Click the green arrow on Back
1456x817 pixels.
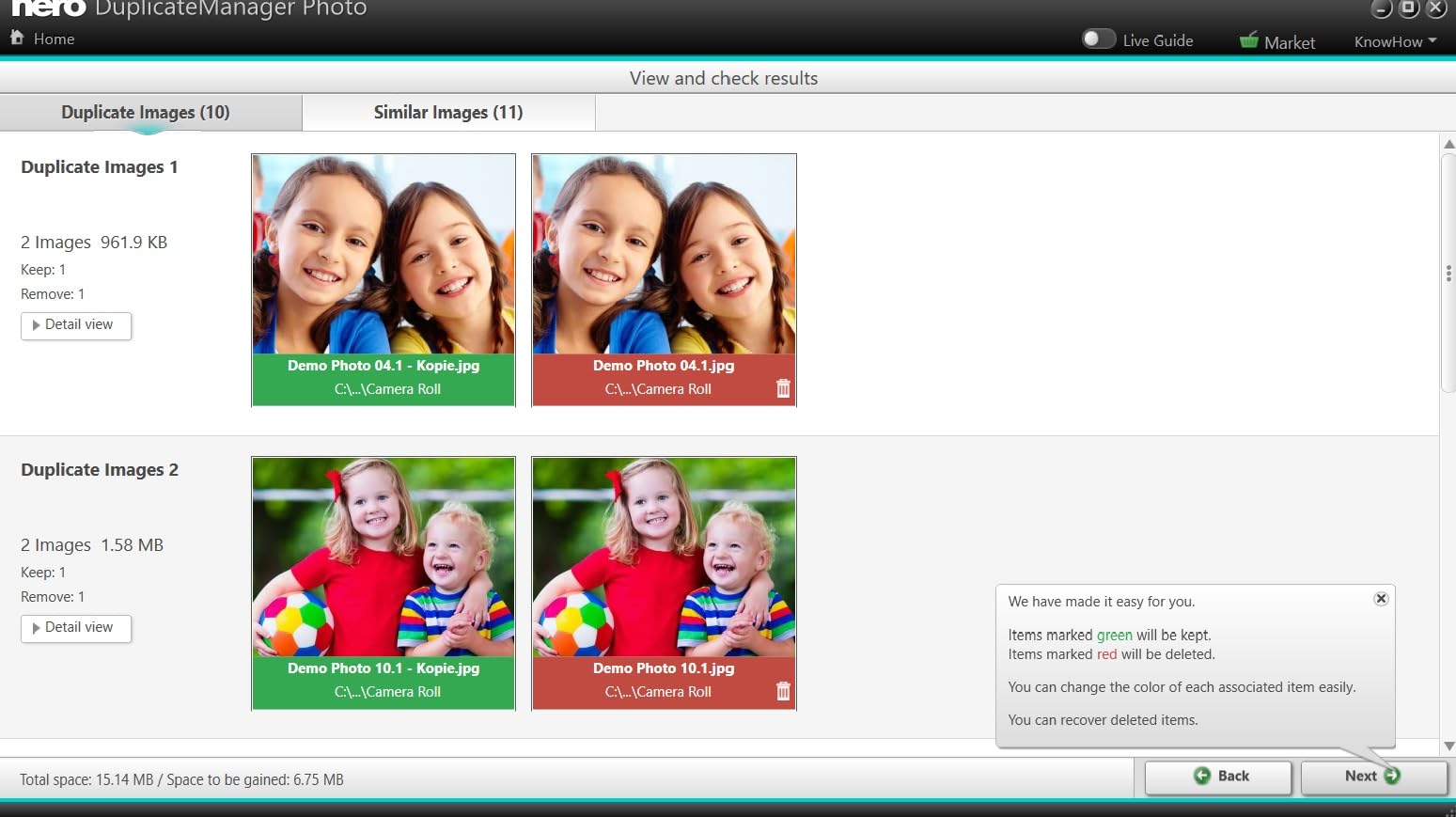1202,776
